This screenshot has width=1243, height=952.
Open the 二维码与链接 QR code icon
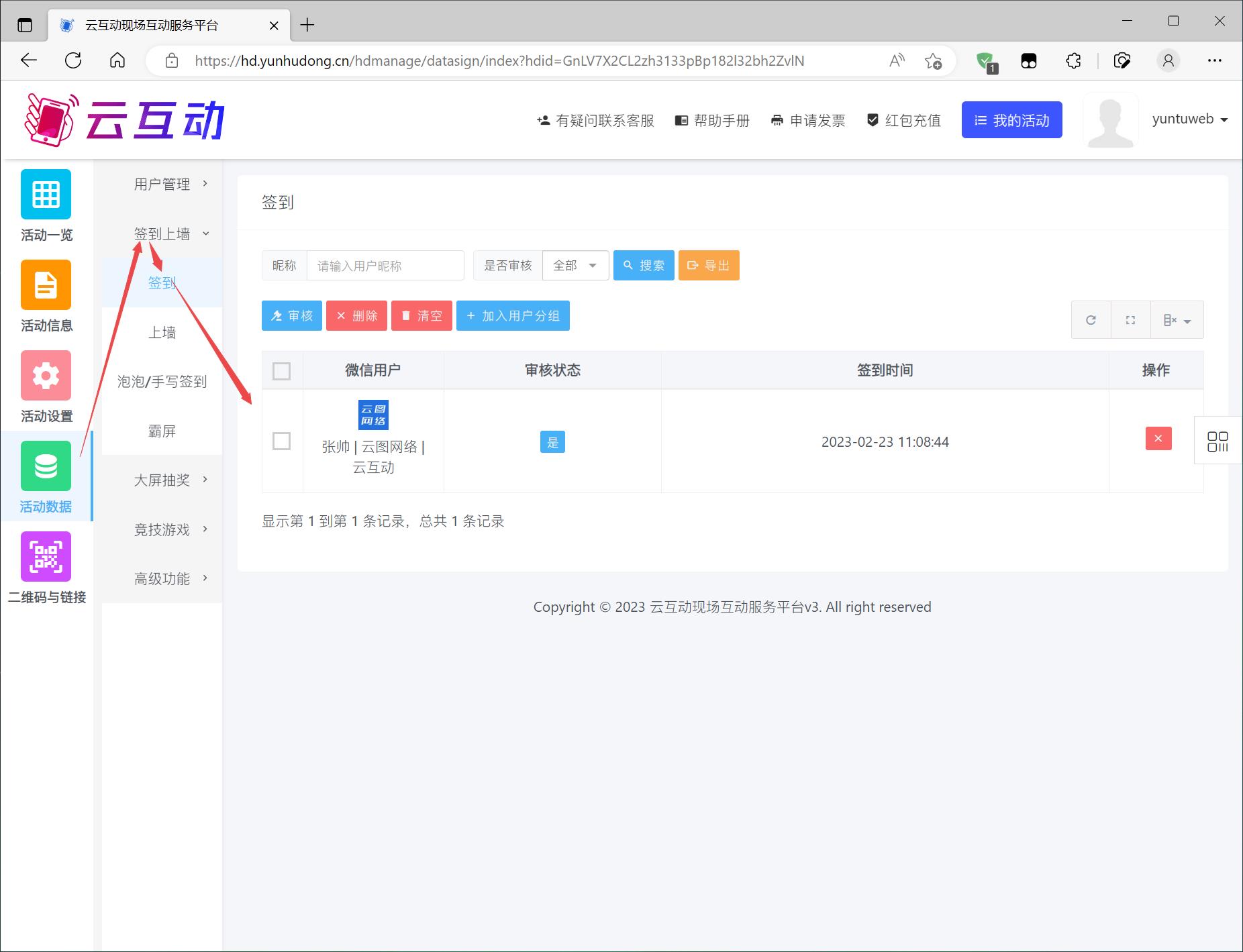[x=46, y=557]
